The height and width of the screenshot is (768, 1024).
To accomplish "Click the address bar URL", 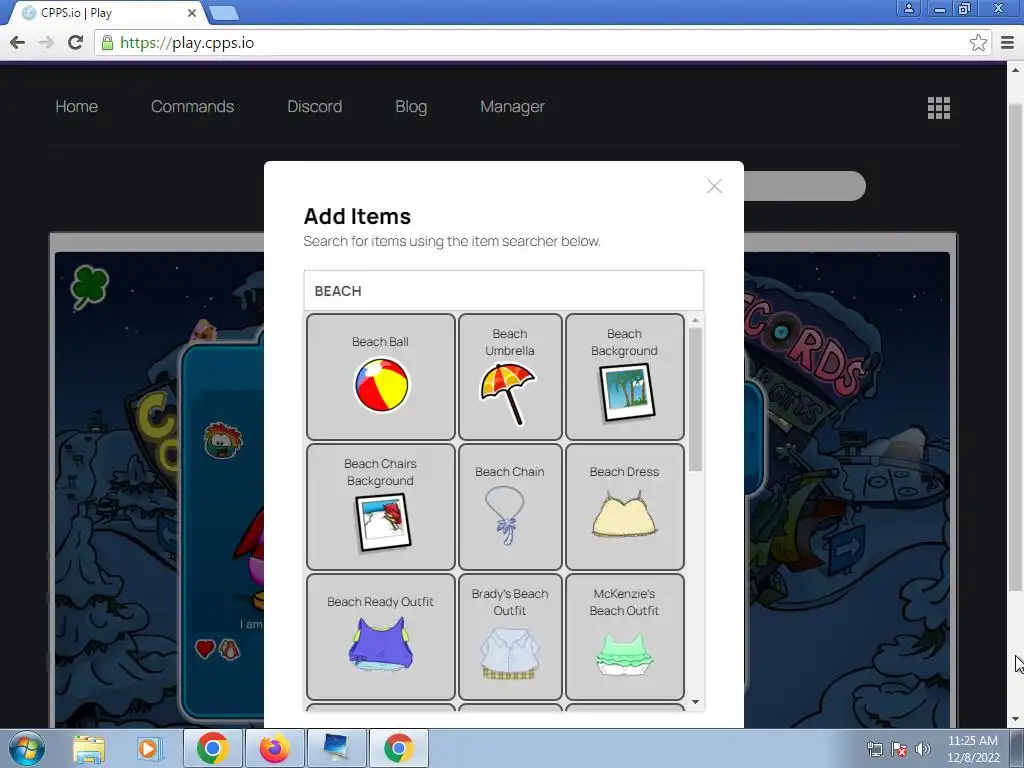I will click(187, 43).
